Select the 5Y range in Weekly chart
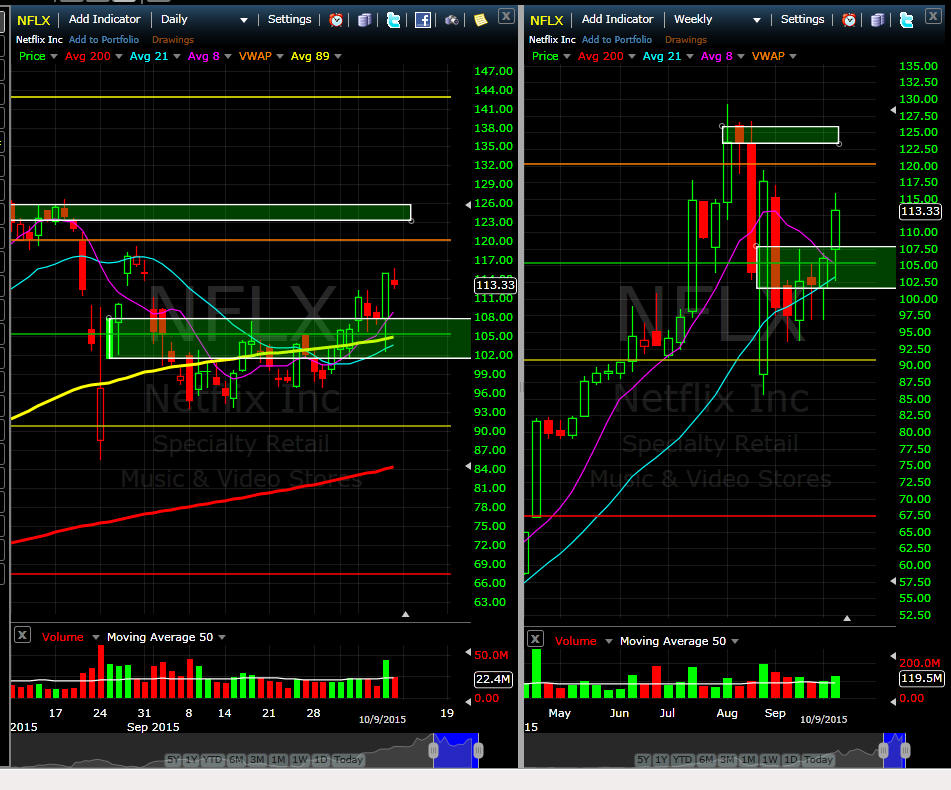 (644, 759)
